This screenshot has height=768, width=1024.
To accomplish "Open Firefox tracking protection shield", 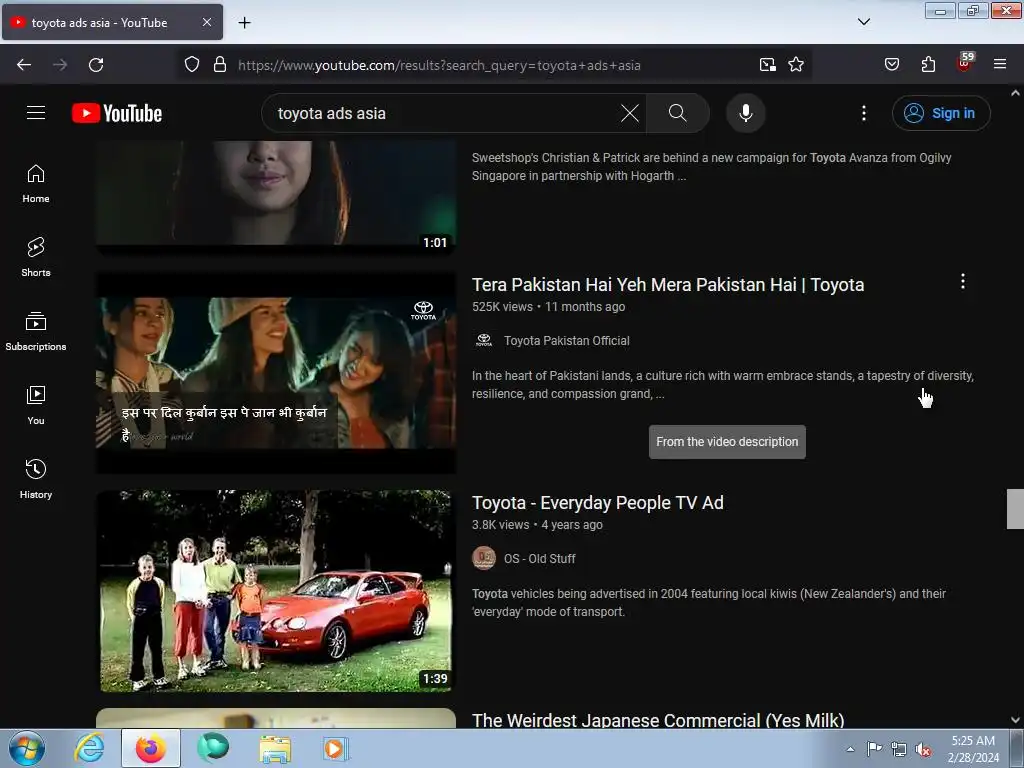I will coord(191,64).
